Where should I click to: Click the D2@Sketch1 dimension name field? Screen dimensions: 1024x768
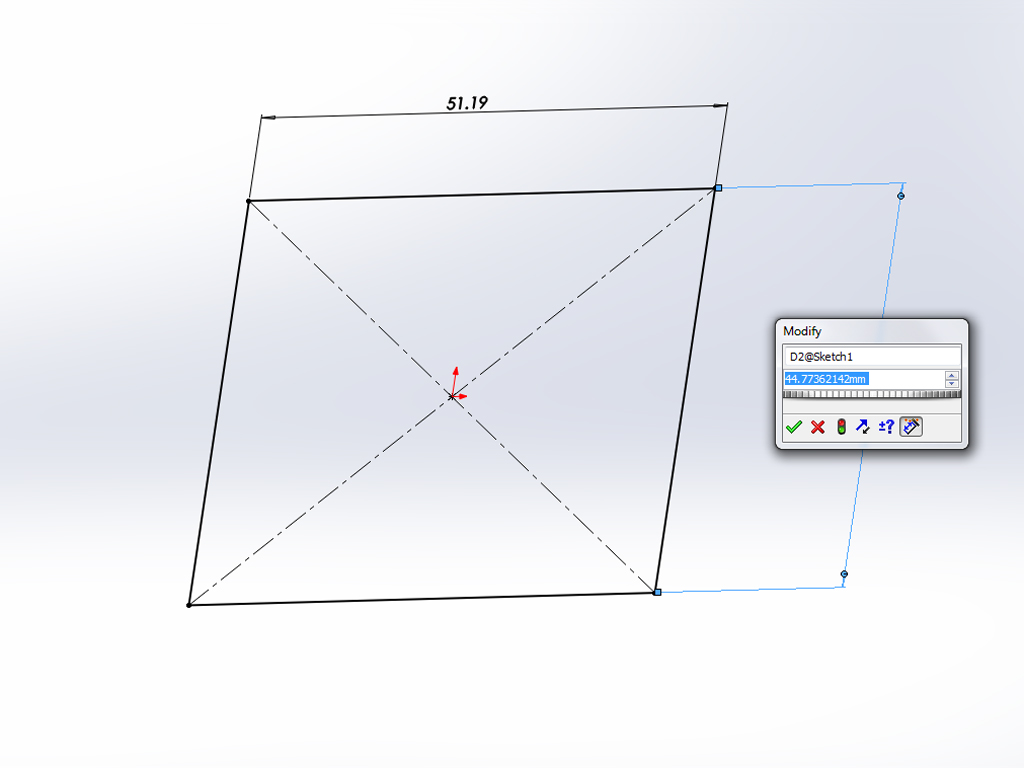click(872, 357)
